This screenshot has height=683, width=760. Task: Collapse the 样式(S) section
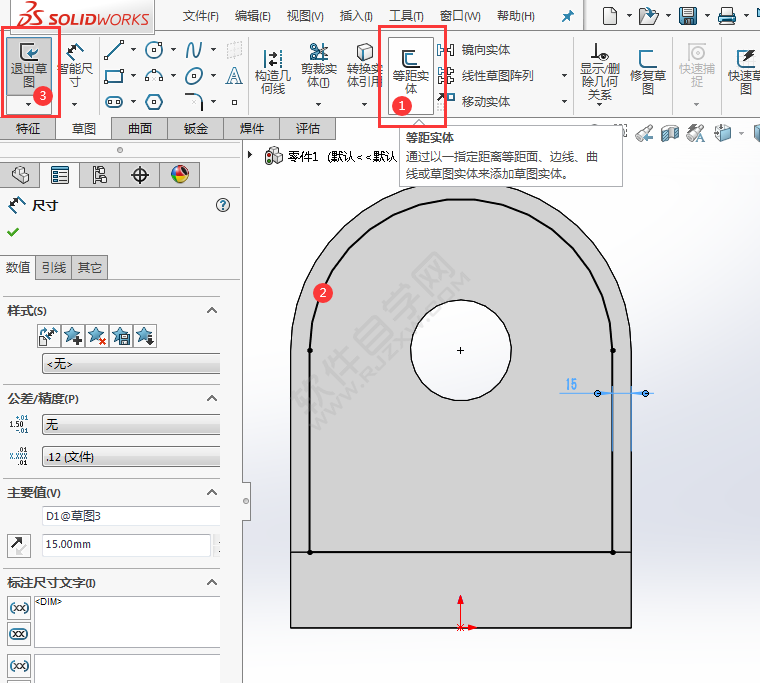coord(212,310)
